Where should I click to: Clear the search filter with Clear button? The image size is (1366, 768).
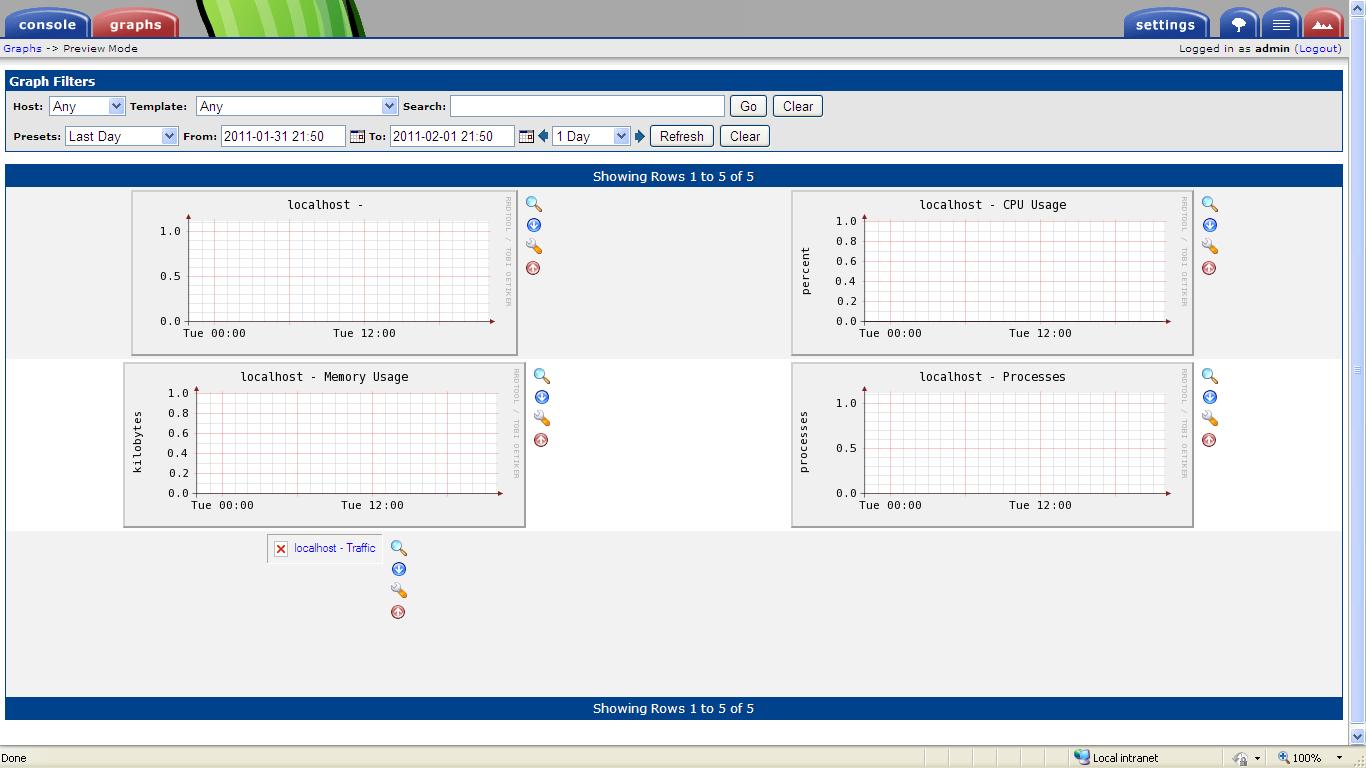(798, 106)
